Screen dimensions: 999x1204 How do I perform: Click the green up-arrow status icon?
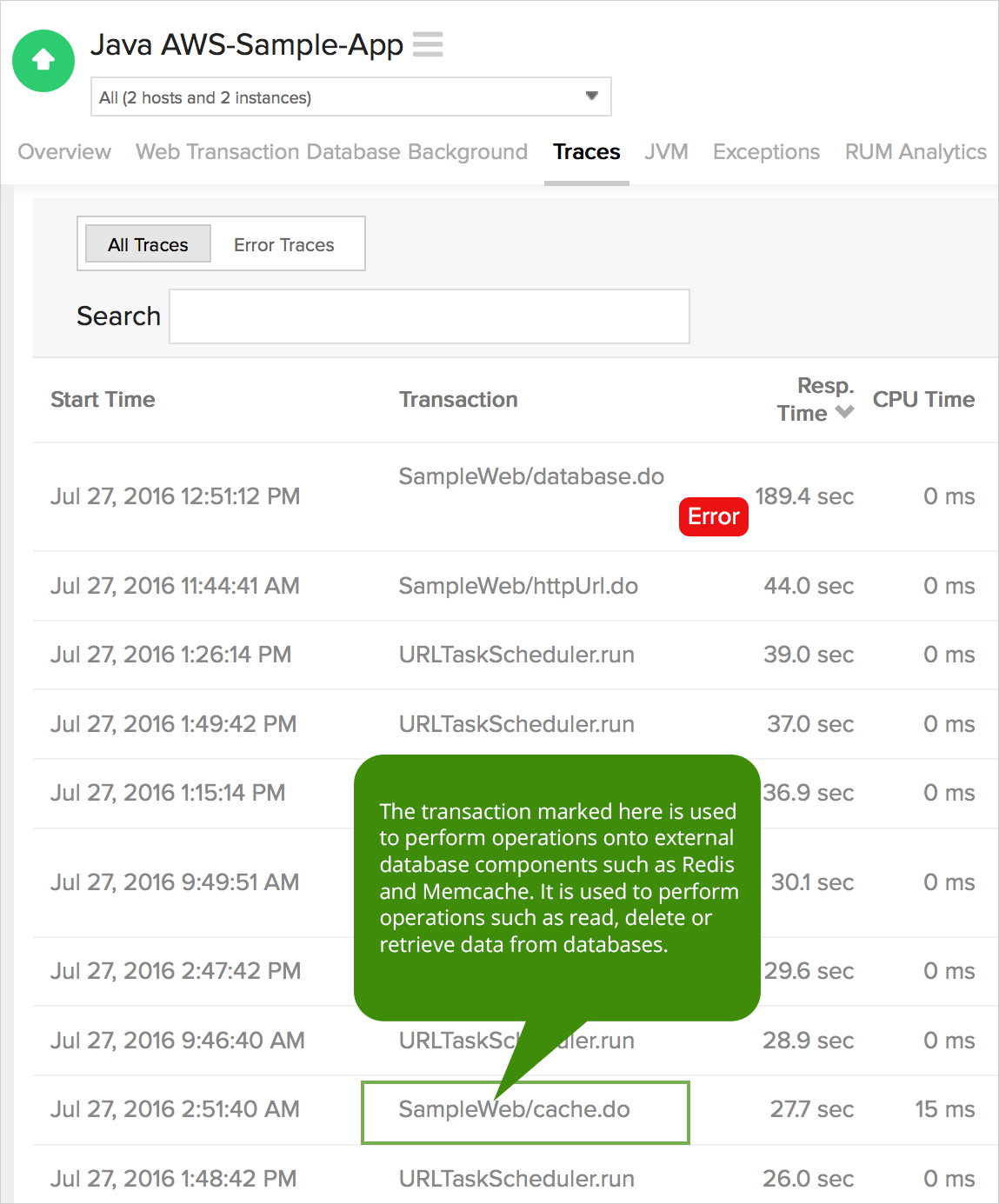[43, 61]
